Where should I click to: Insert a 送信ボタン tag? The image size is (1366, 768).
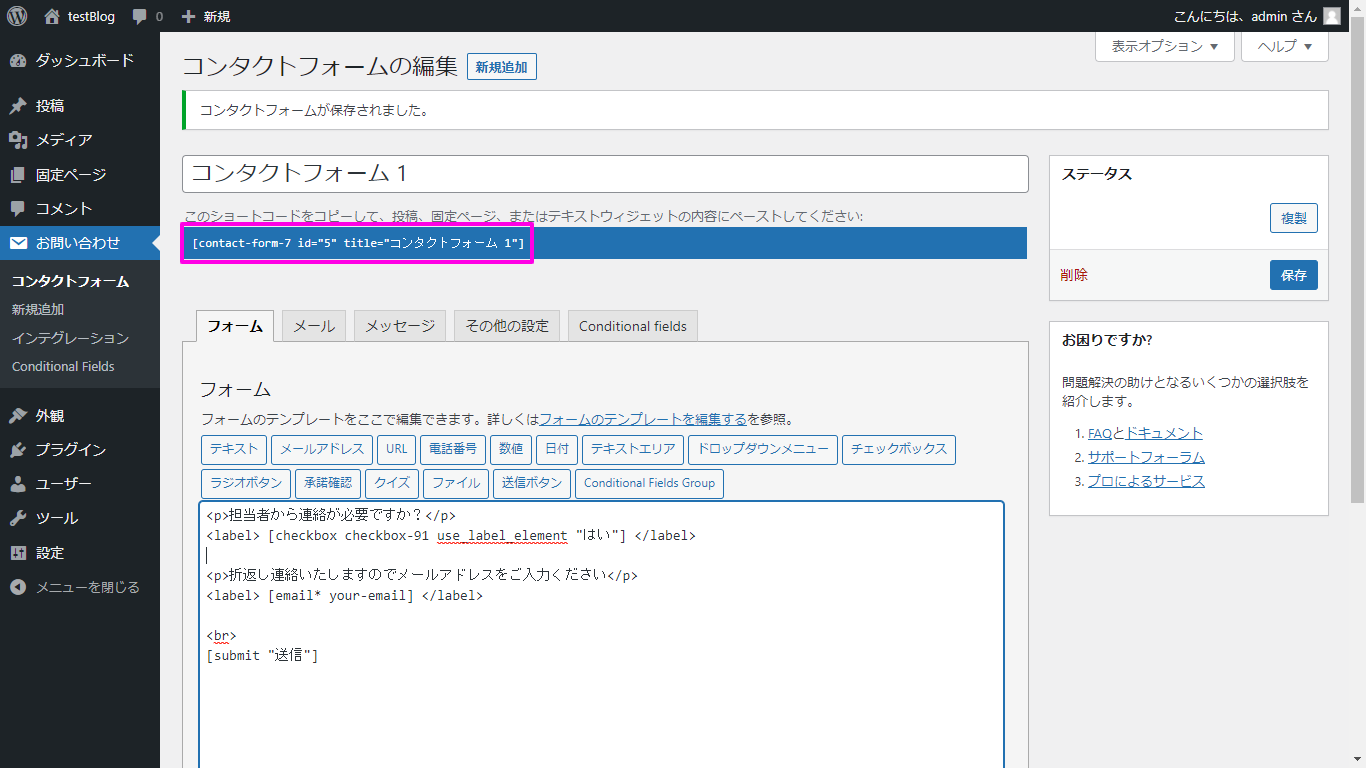[x=532, y=484]
